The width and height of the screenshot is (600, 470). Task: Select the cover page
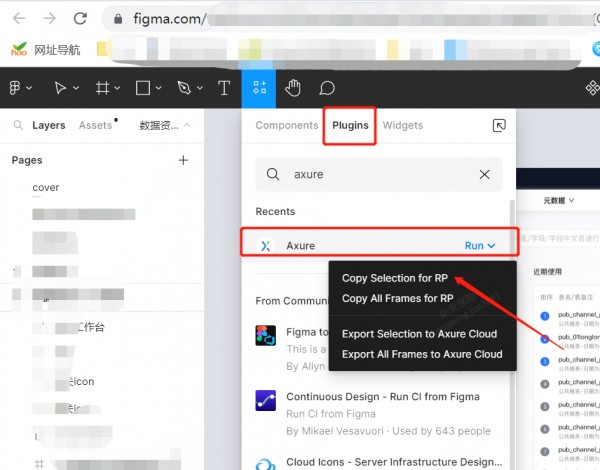coord(46,188)
